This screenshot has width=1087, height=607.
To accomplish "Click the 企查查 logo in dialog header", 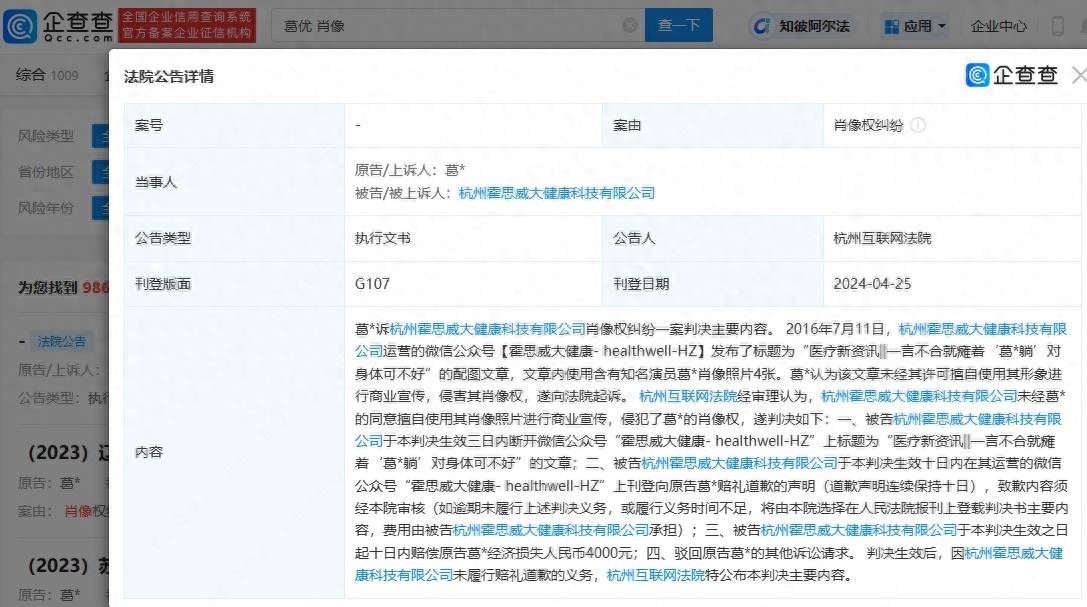I will pos(1011,75).
